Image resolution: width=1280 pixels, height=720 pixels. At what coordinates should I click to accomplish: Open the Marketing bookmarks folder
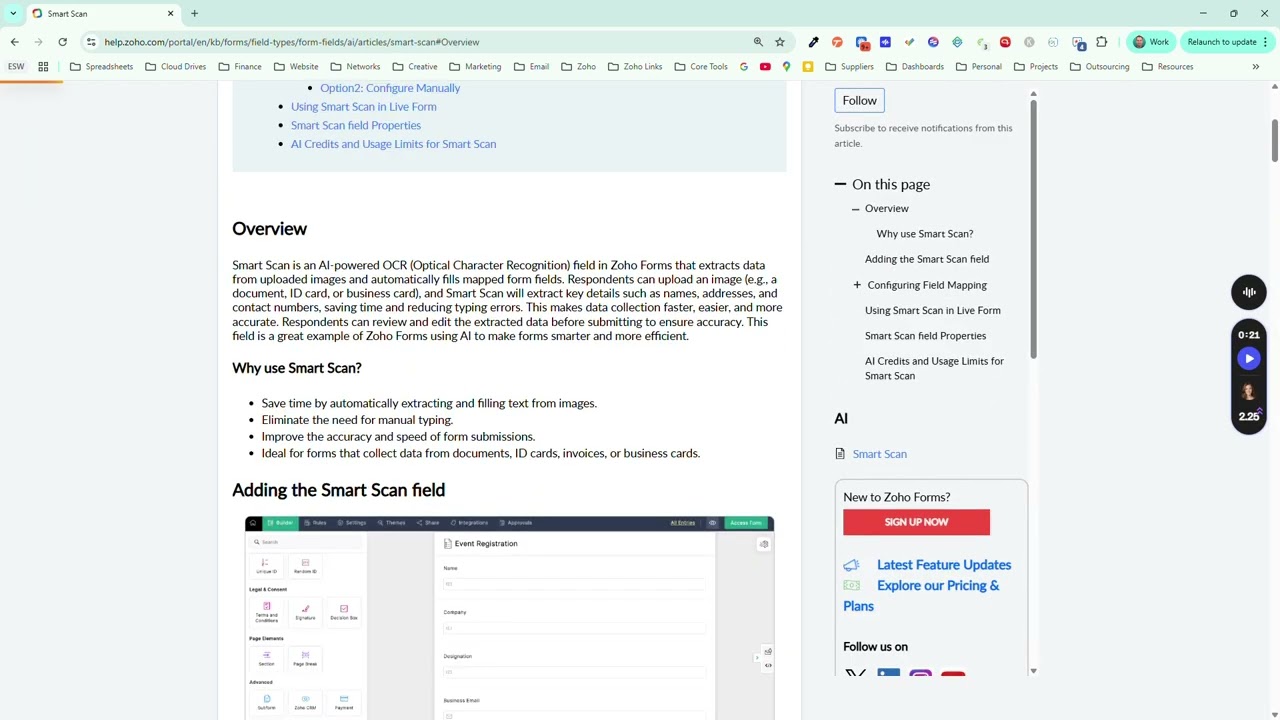pyautogui.click(x=475, y=67)
